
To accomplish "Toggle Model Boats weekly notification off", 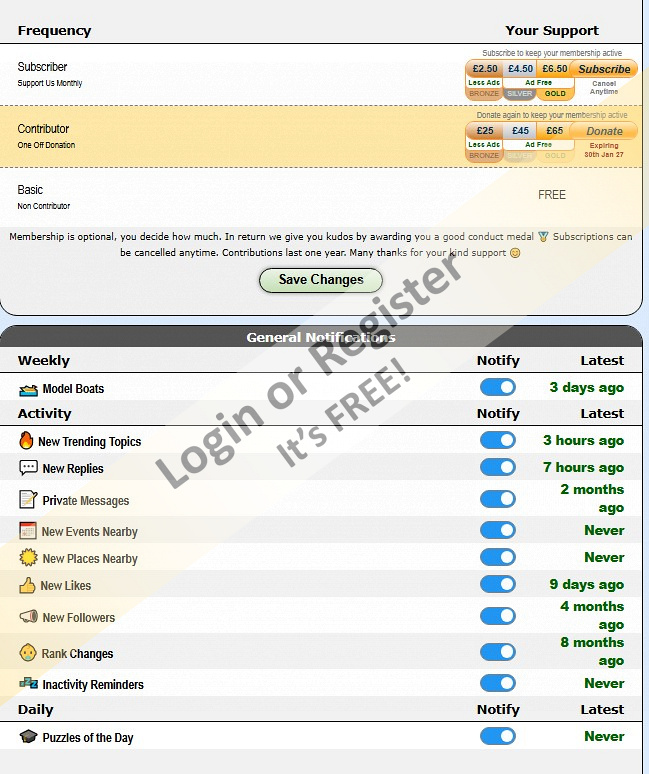I will click(x=497, y=388).
